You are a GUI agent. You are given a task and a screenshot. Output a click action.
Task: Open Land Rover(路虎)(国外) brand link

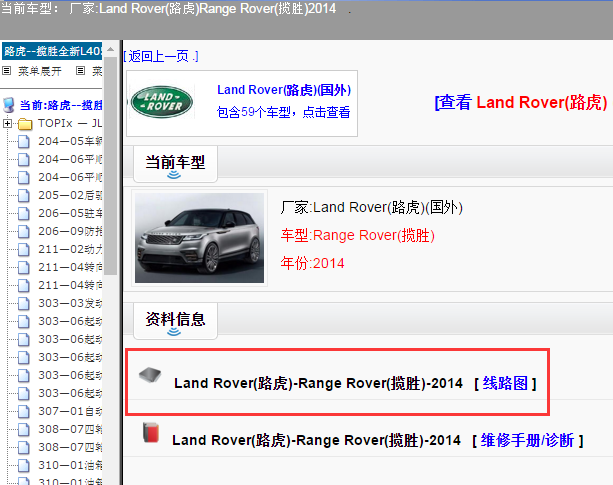coord(284,90)
